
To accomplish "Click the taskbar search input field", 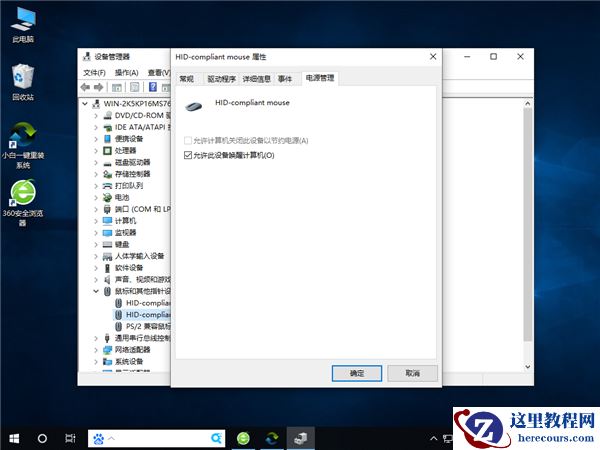I will point(158,438).
